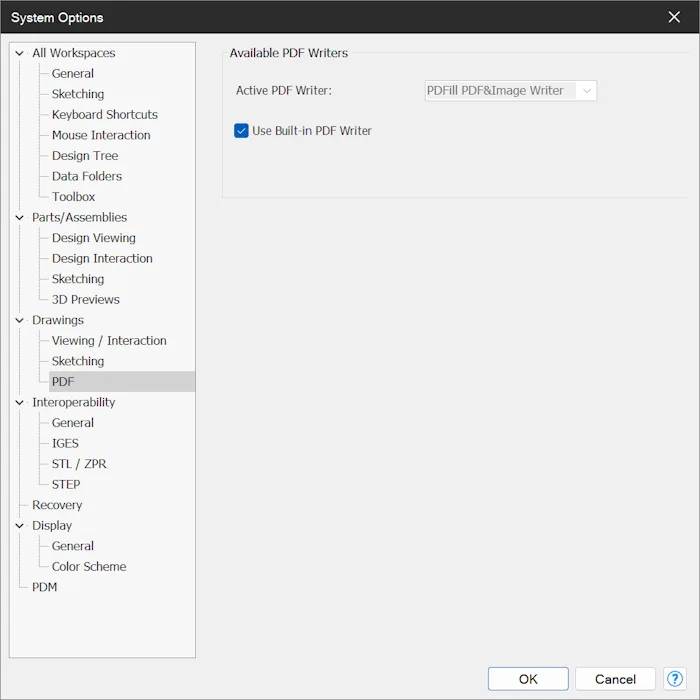Click the Cancel button
Image resolution: width=700 pixels, height=700 pixels.
pyautogui.click(x=615, y=679)
